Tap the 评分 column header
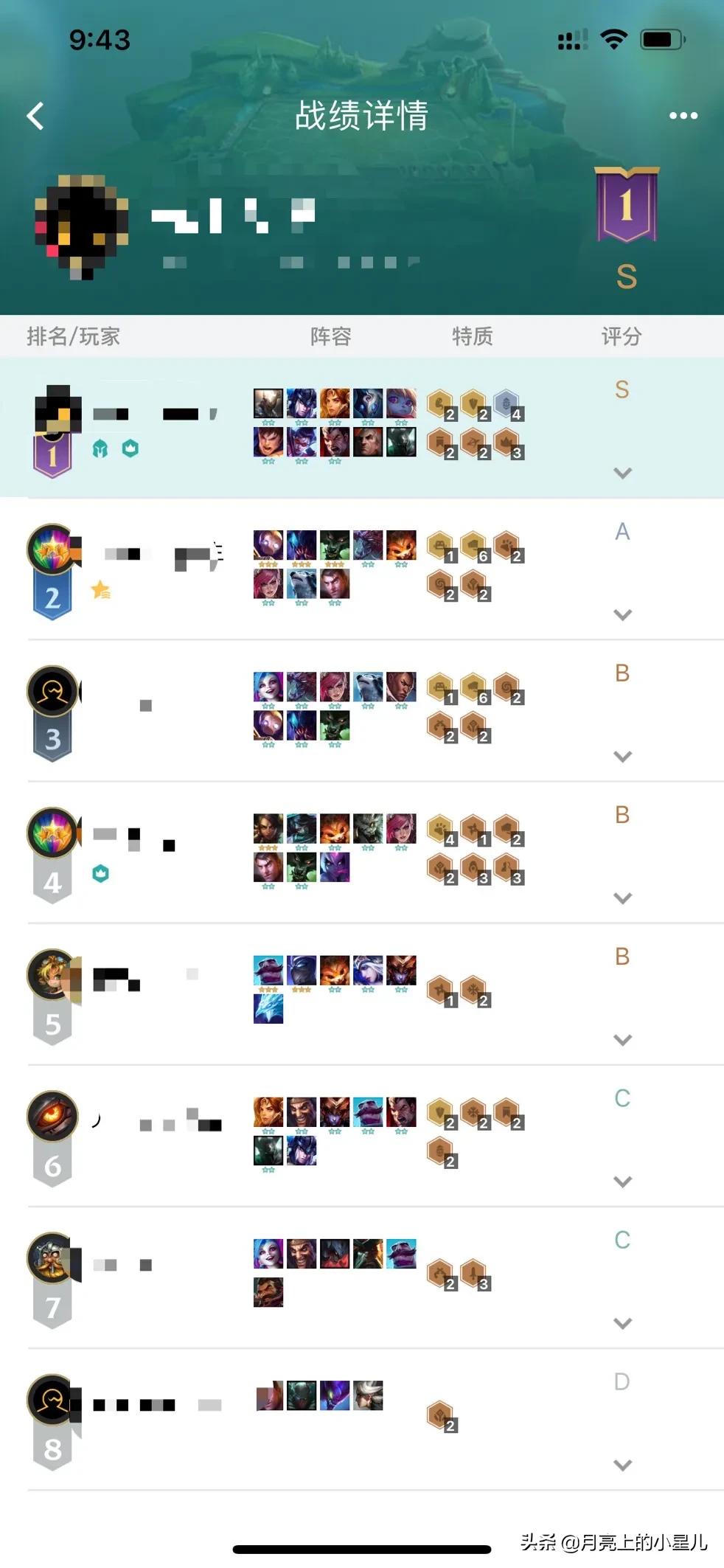The image size is (724, 1568). [x=622, y=336]
